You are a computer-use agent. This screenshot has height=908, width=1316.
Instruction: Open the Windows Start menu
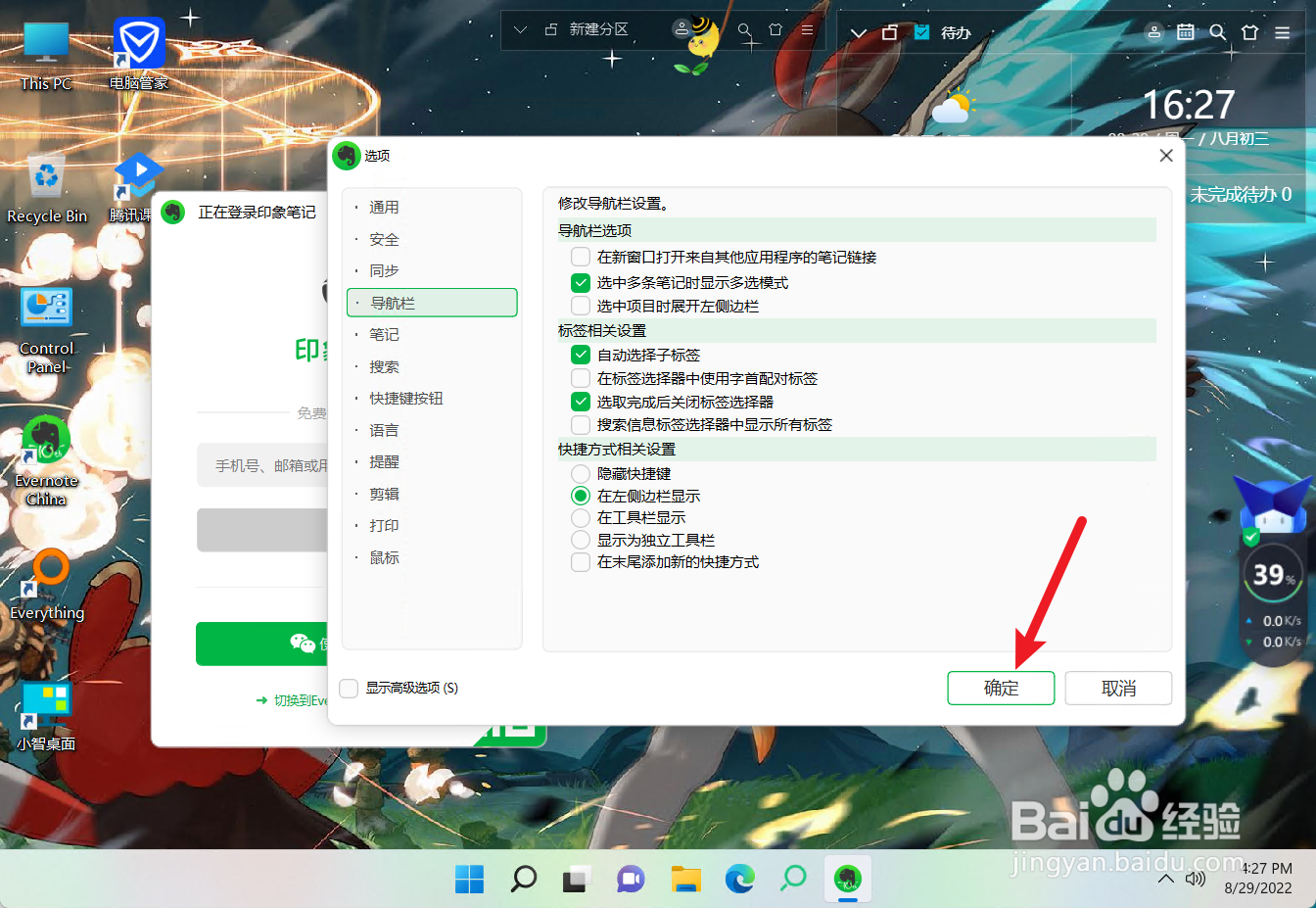pyautogui.click(x=469, y=879)
